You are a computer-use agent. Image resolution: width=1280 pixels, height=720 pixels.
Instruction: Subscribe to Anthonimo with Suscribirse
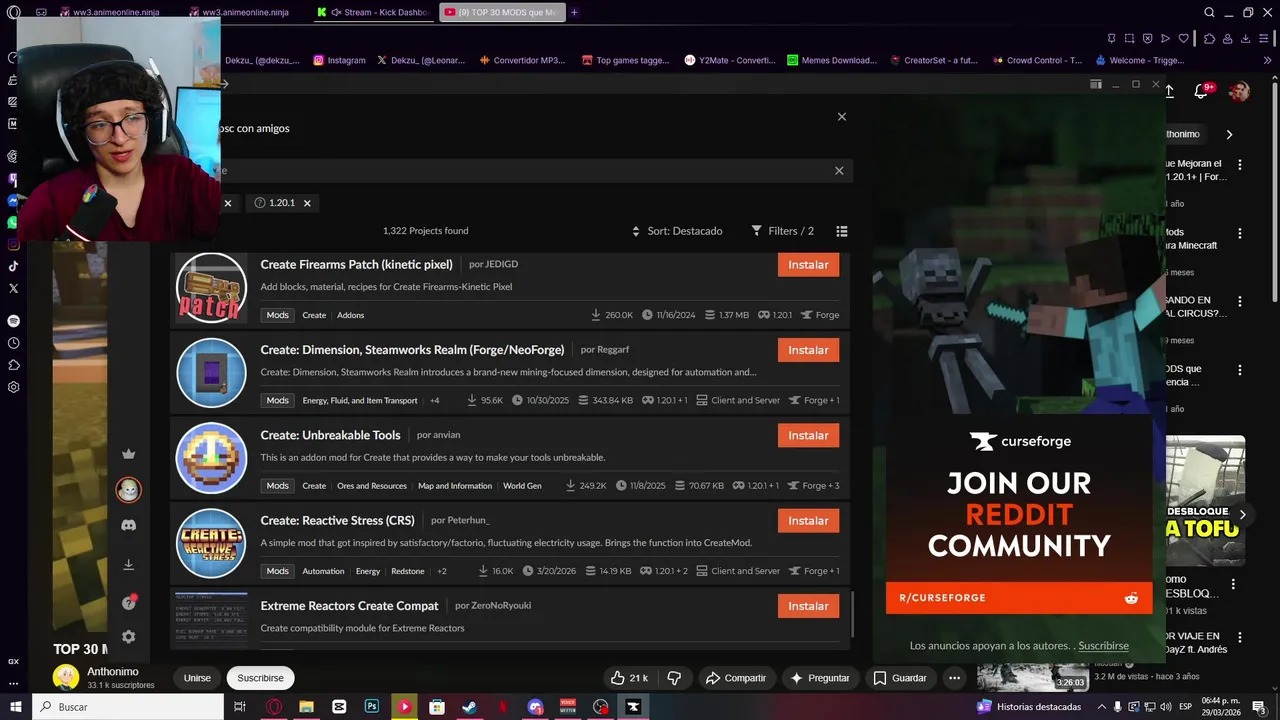coord(260,678)
